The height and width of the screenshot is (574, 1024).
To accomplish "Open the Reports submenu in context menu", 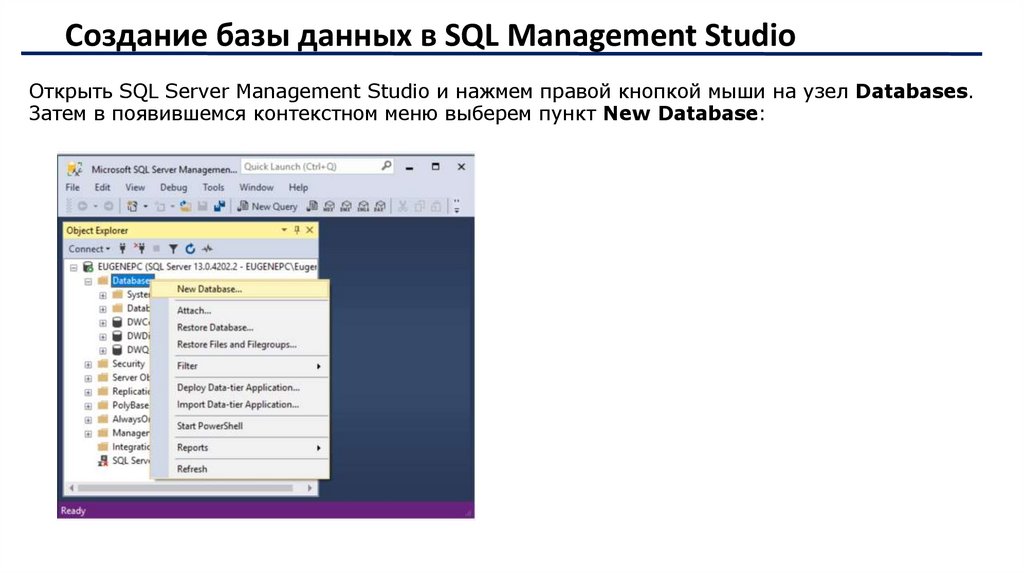I will [x=240, y=447].
